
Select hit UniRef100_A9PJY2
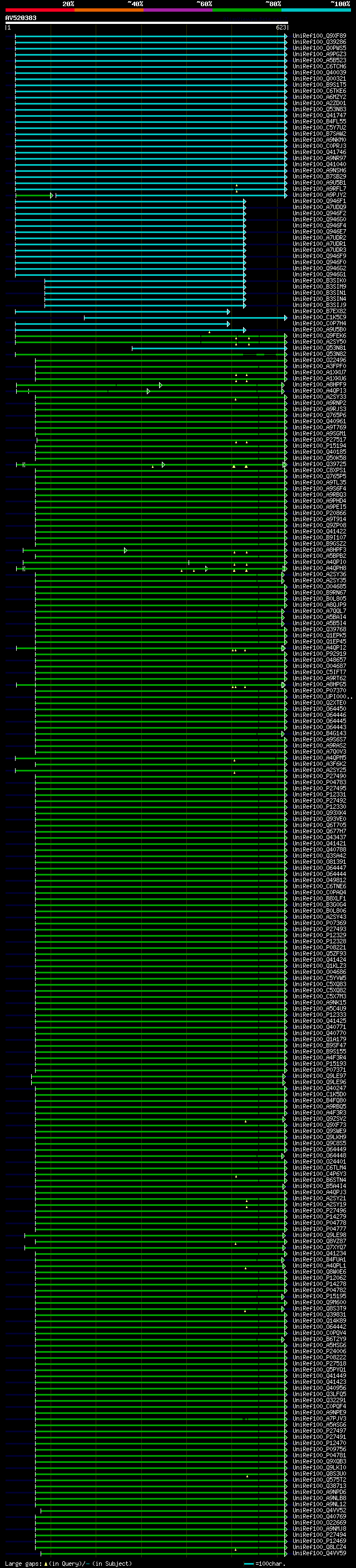319,195
